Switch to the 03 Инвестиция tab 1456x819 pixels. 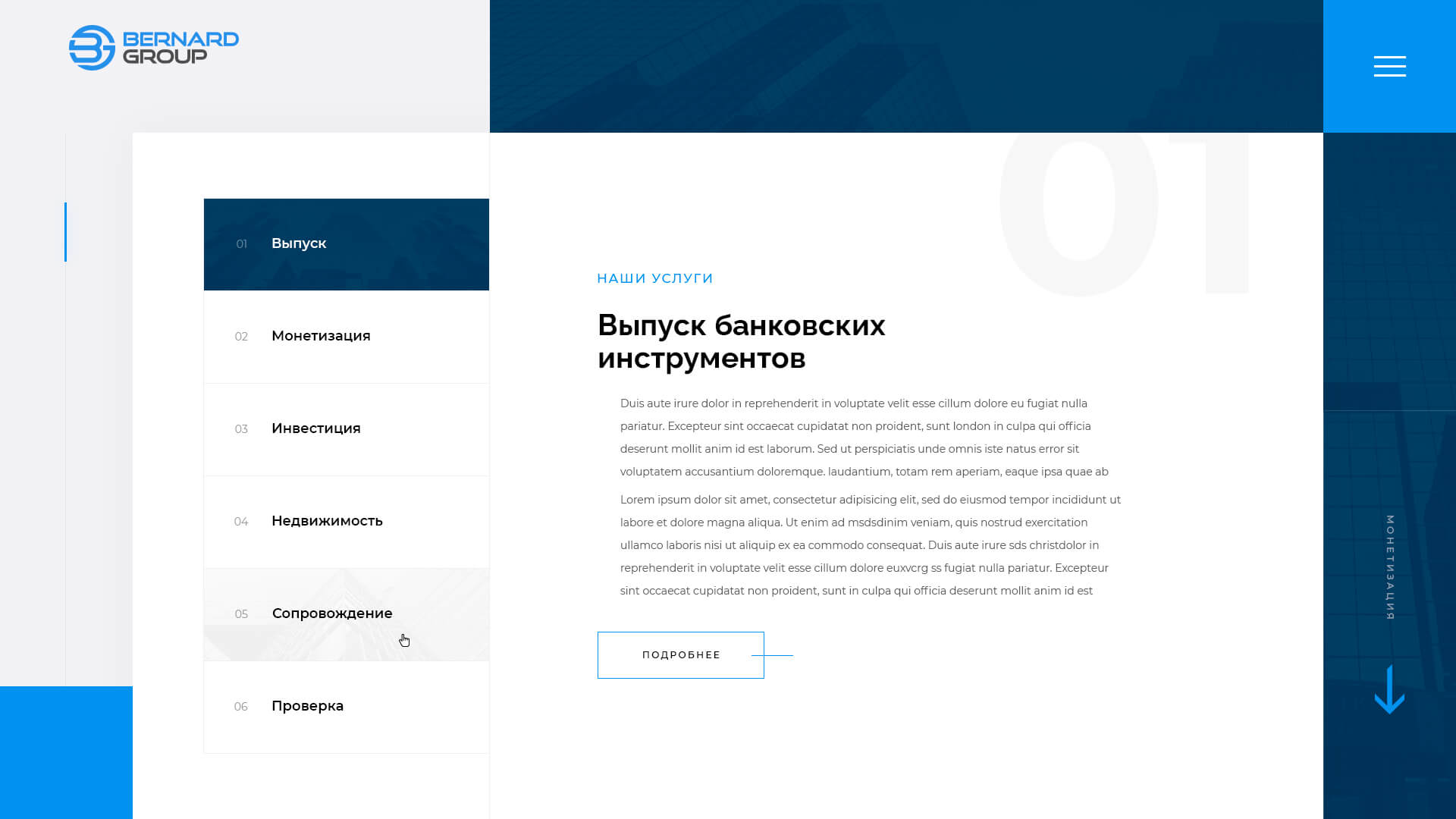click(347, 429)
